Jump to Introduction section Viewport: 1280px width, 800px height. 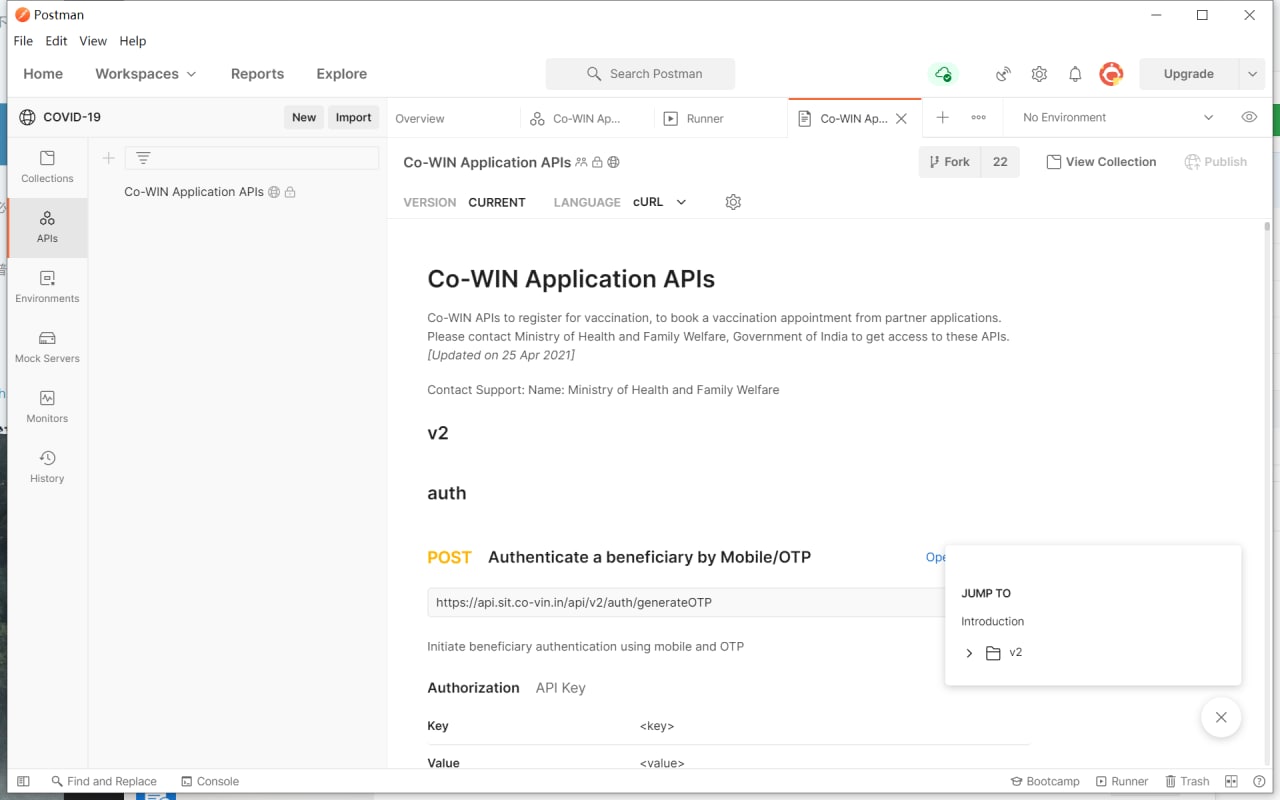click(993, 622)
